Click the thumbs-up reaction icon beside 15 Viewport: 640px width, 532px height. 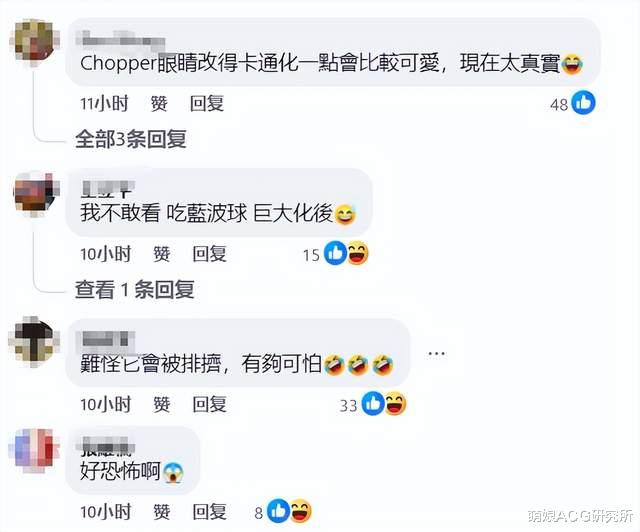[335, 253]
